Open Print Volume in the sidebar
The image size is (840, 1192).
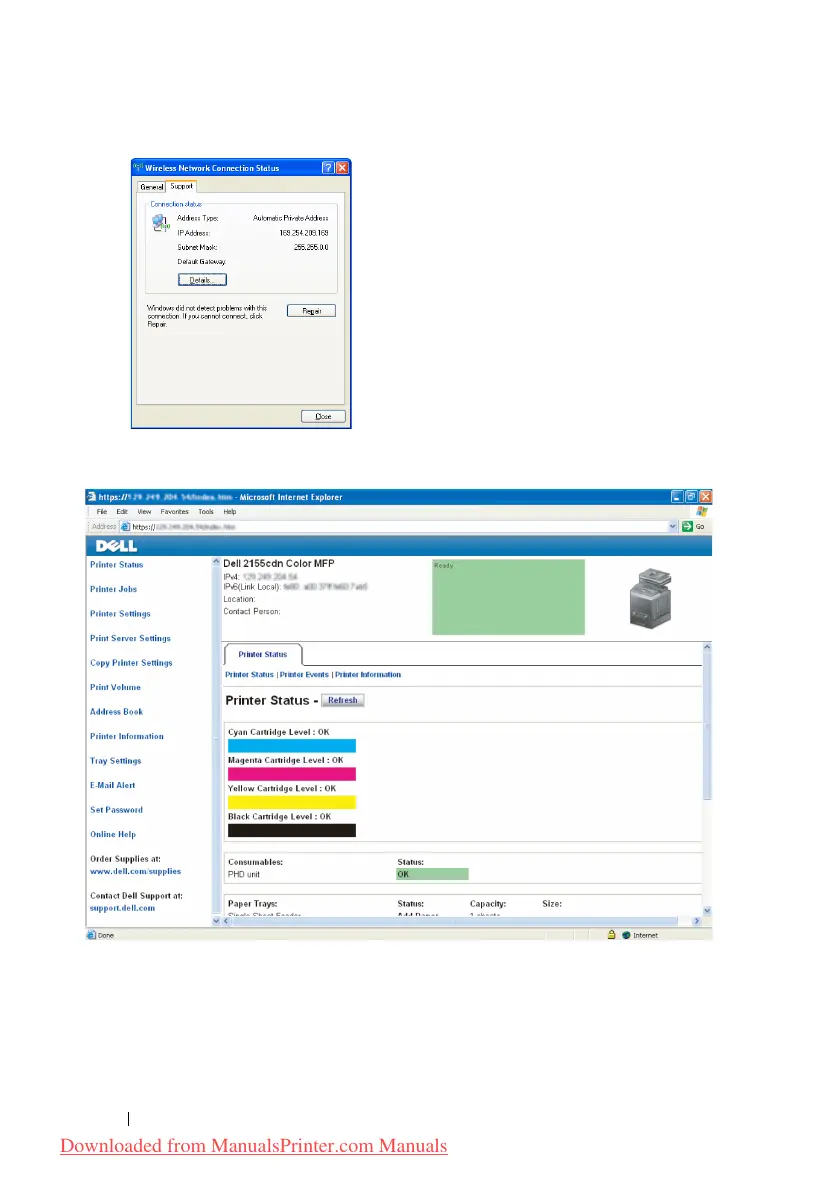click(116, 687)
